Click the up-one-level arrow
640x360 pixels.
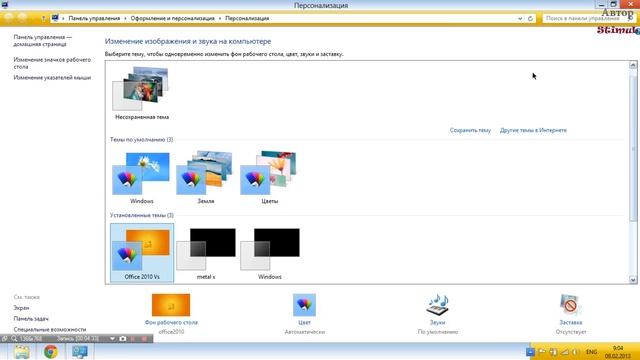[43, 18]
